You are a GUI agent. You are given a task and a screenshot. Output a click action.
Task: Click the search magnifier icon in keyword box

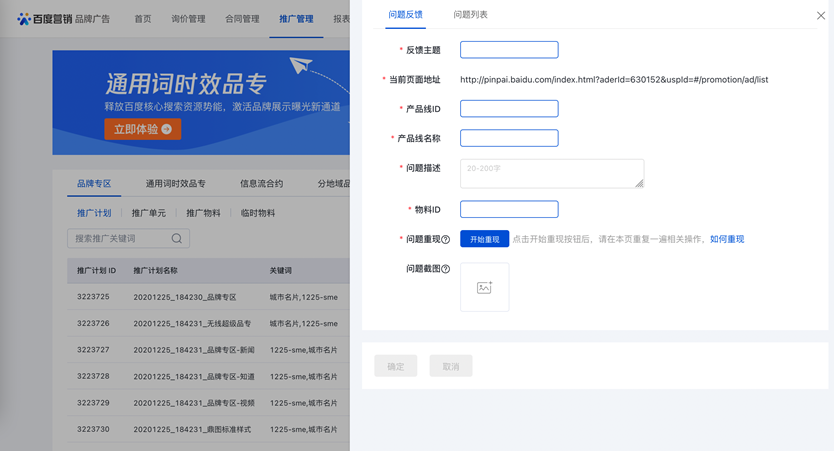[177, 239]
